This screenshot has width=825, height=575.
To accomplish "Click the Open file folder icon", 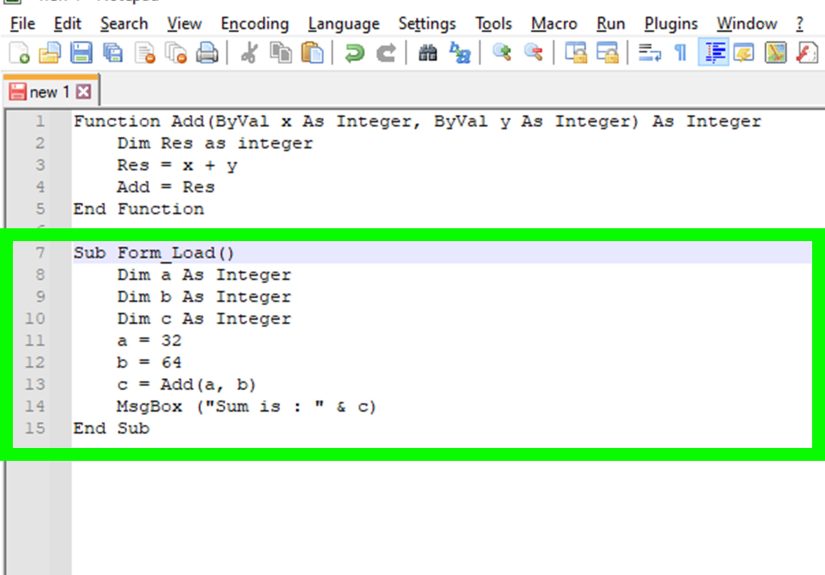I will pos(50,53).
